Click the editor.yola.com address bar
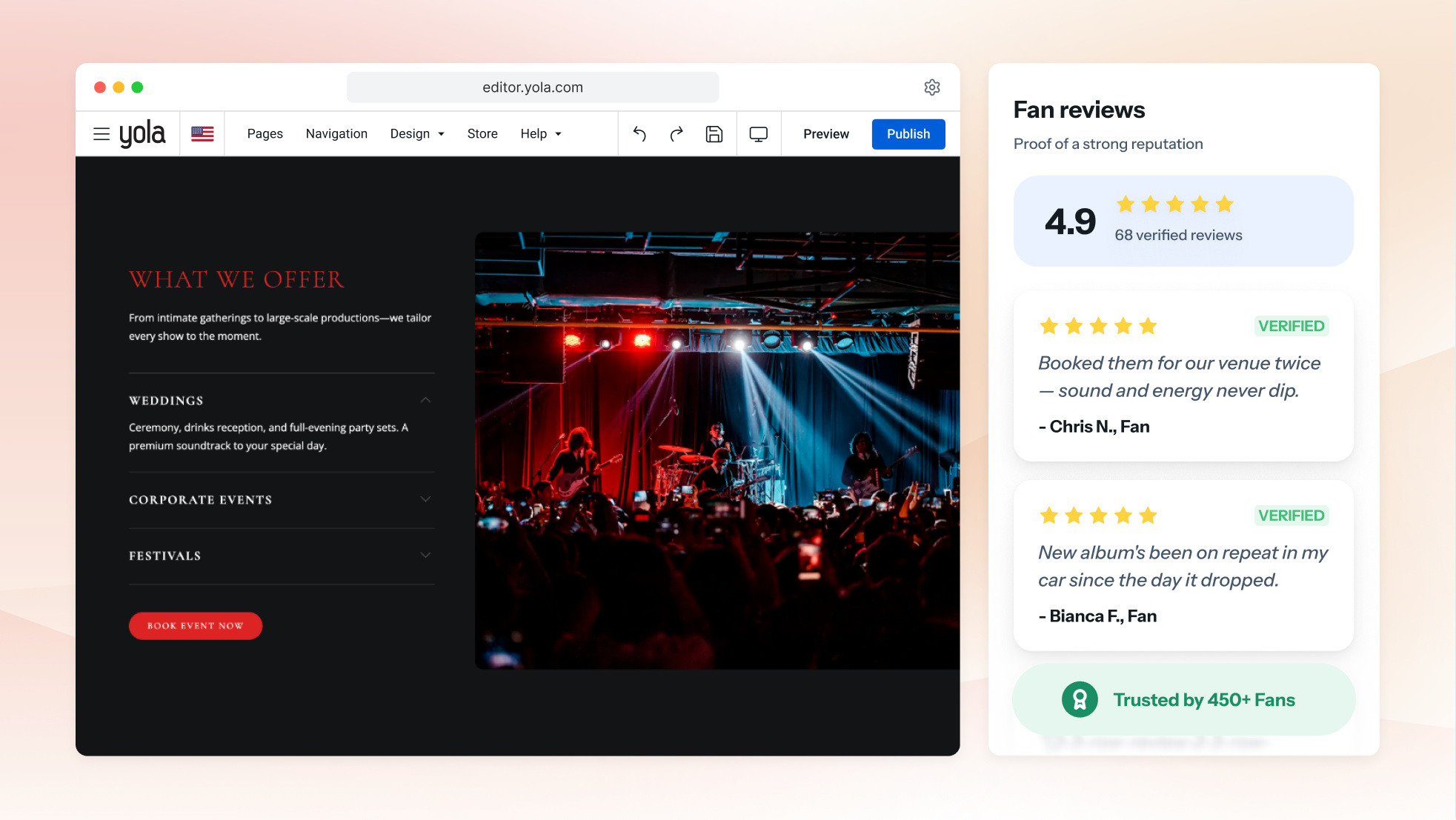1456x820 pixels. pos(533,87)
